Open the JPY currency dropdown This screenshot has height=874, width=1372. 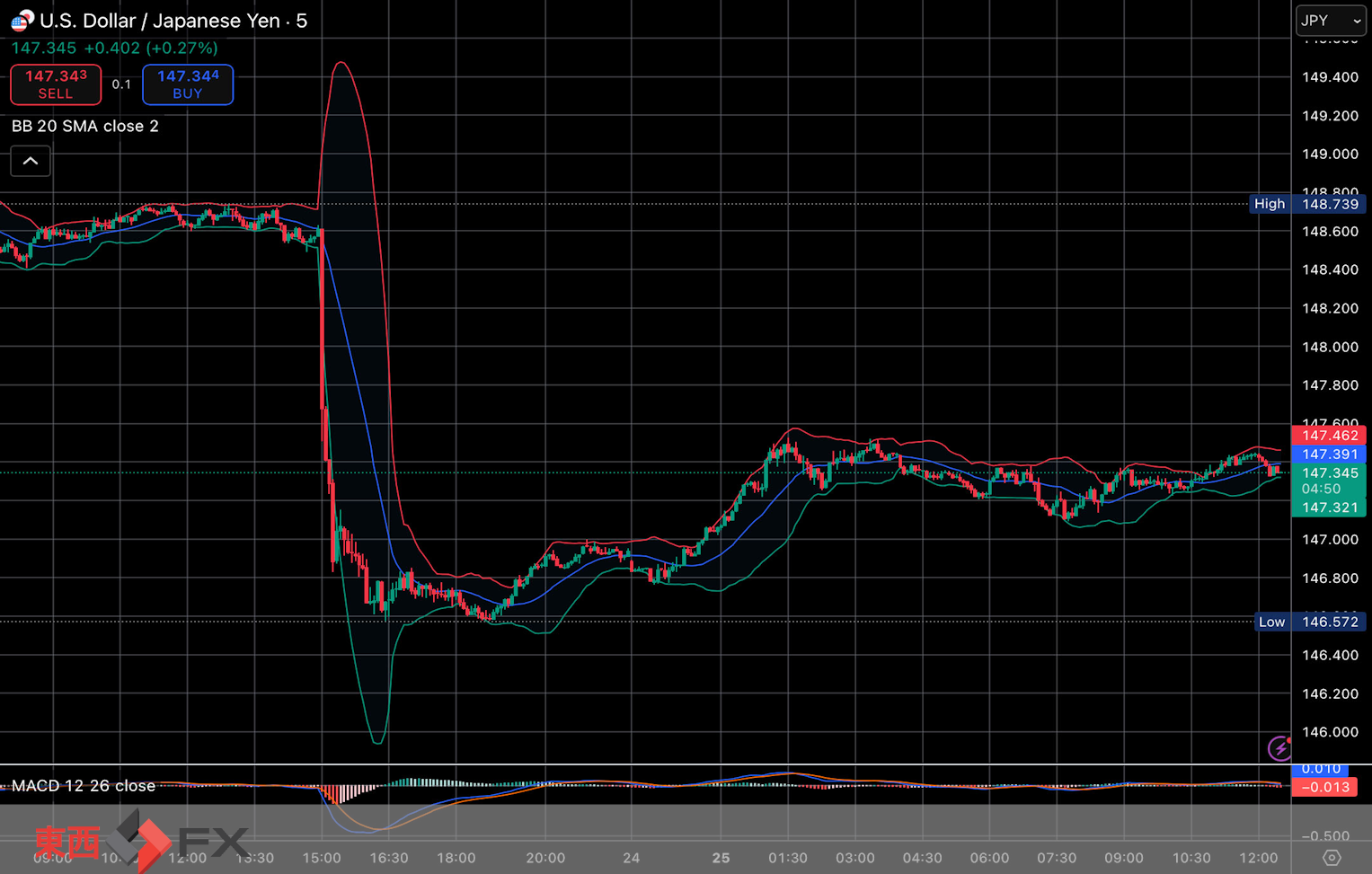click(x=1331, y=21)
